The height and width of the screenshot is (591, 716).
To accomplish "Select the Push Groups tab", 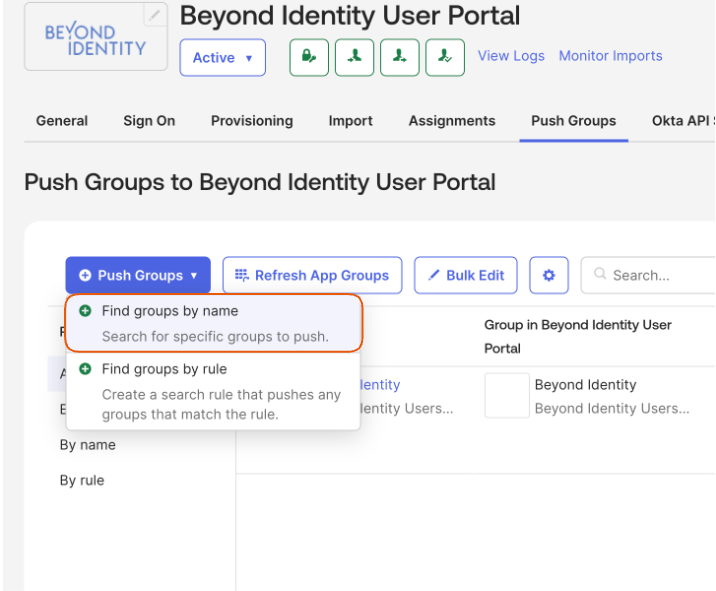I will pos(574,121).
